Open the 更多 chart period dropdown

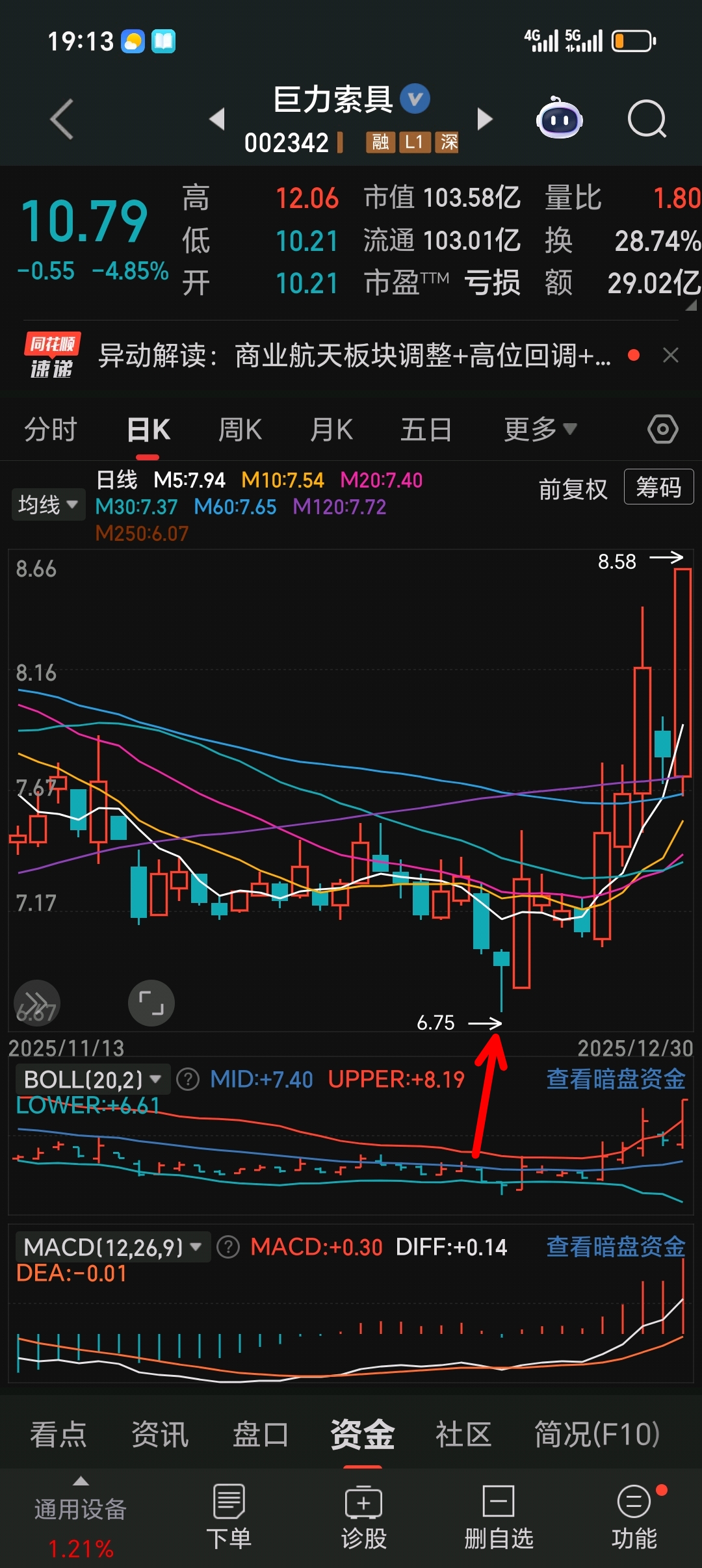(540, 429)
